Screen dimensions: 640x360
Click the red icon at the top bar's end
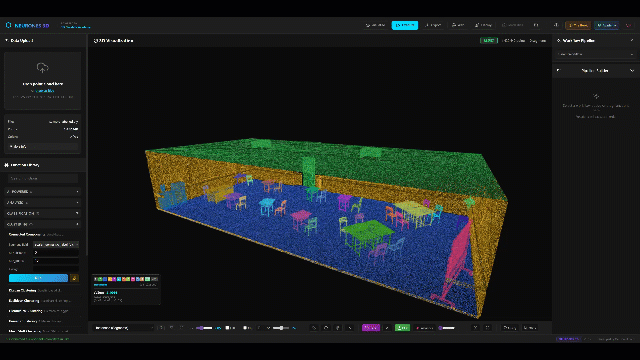629,25
